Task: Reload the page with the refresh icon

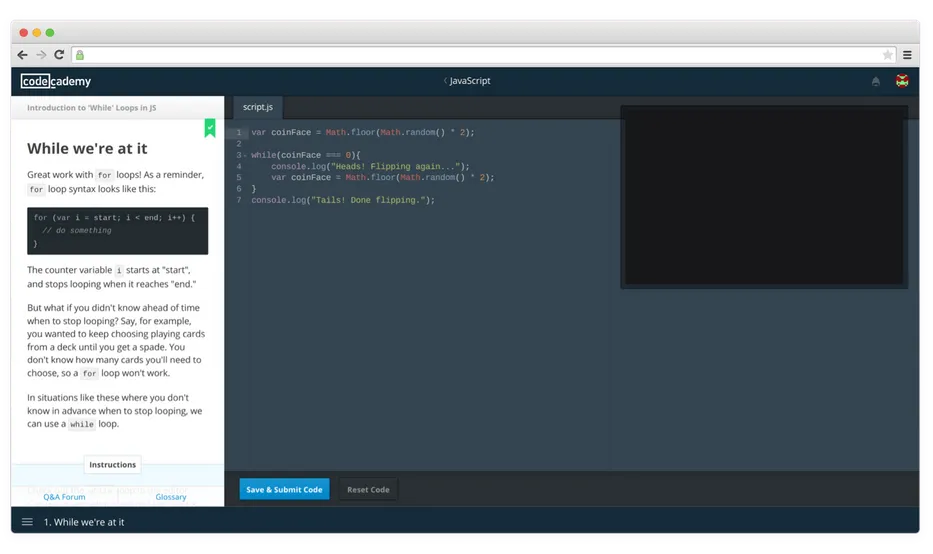Action: (59, 55)
